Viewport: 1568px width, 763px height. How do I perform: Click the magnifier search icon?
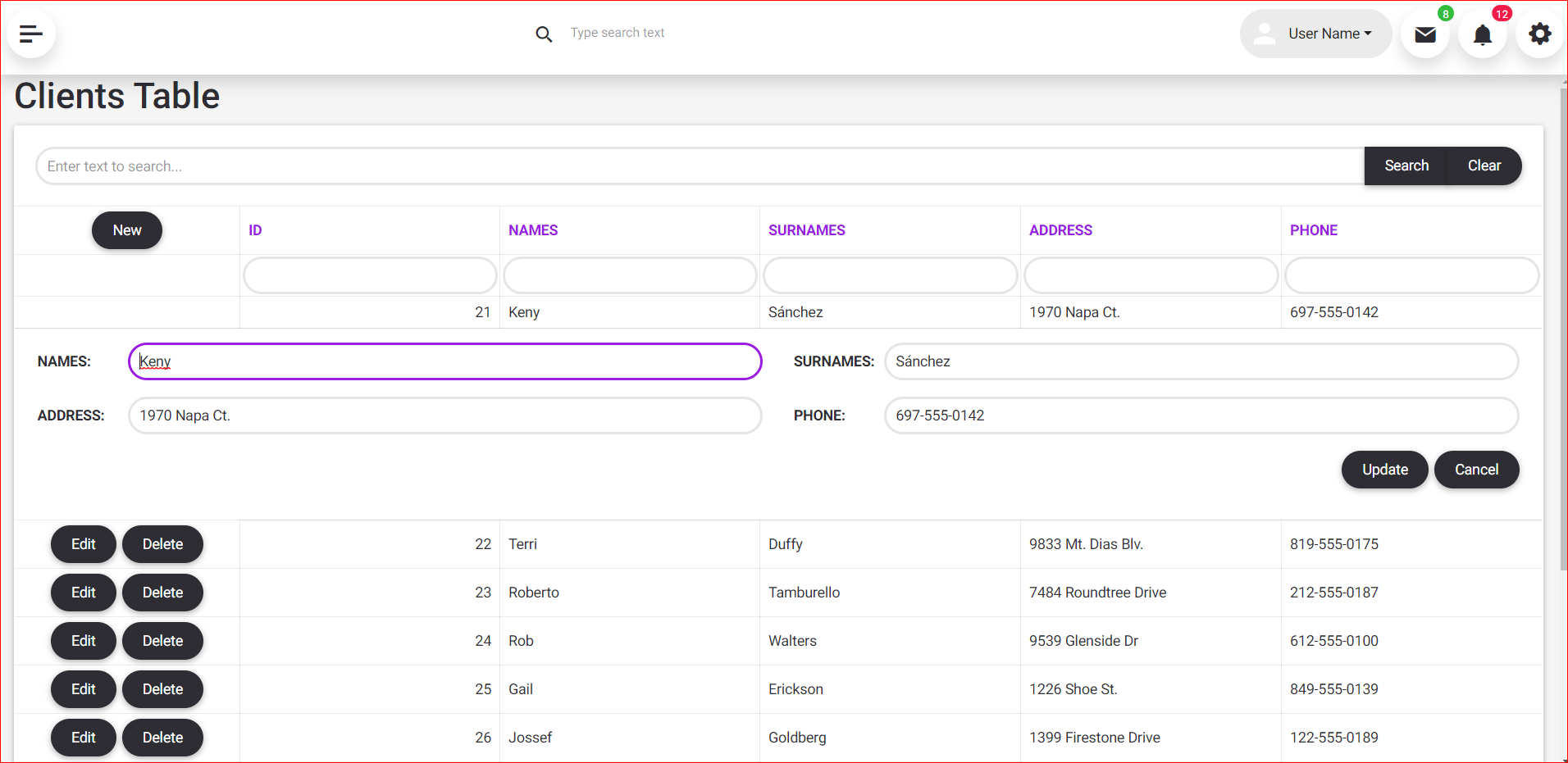tap(544, 34)
